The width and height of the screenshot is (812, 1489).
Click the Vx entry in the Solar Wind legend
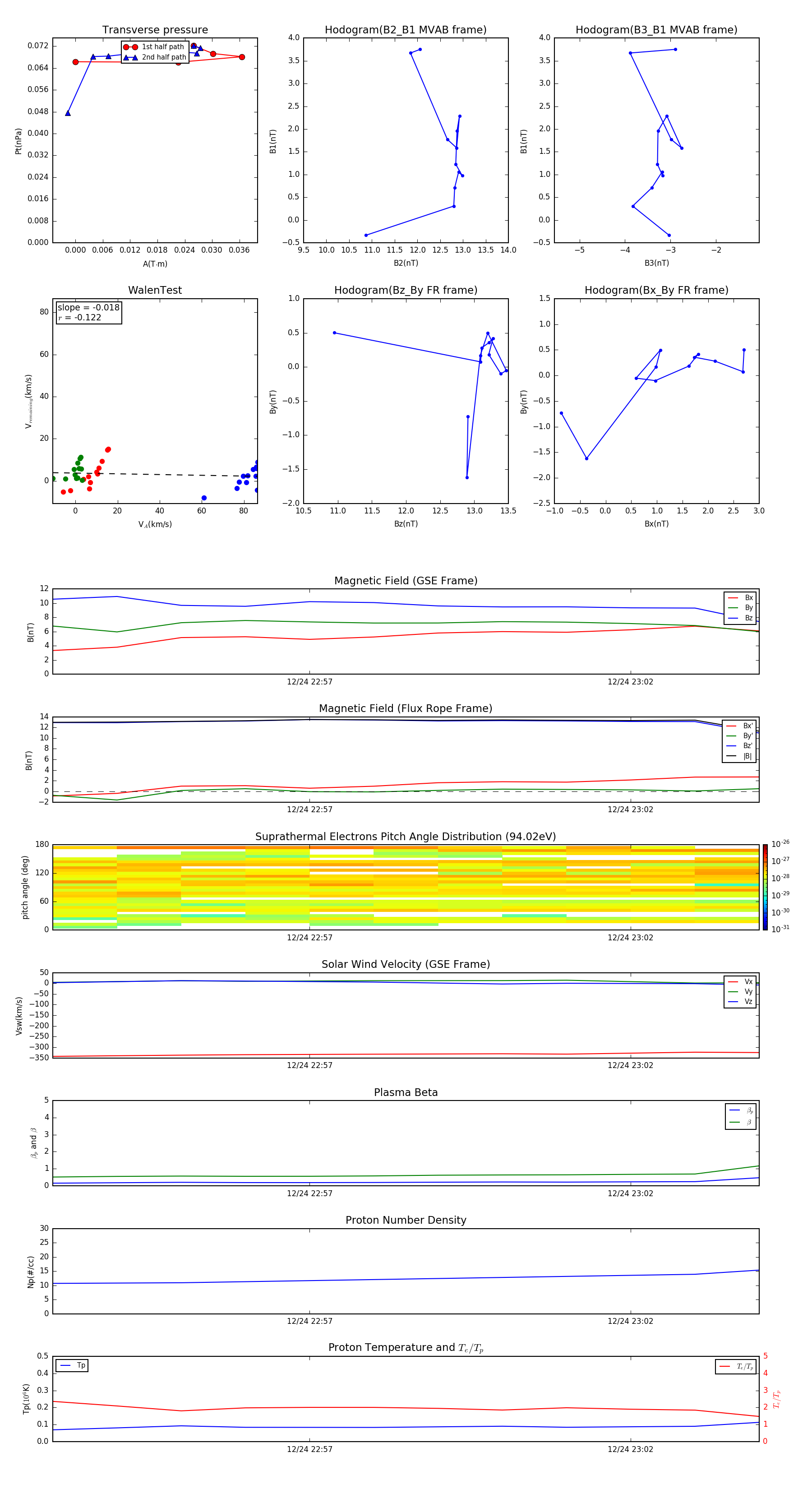tap(740, 981)
